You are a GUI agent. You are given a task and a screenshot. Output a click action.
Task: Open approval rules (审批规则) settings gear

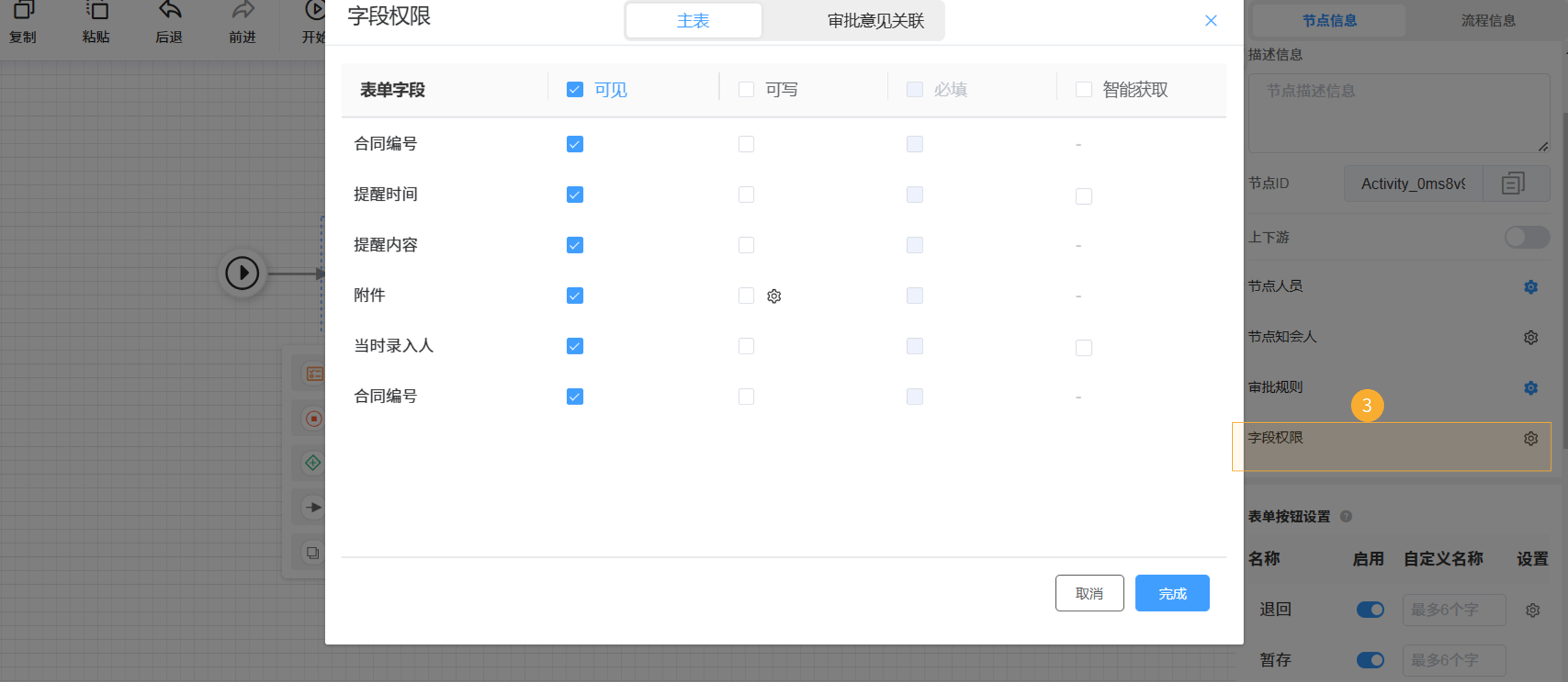1531,388
